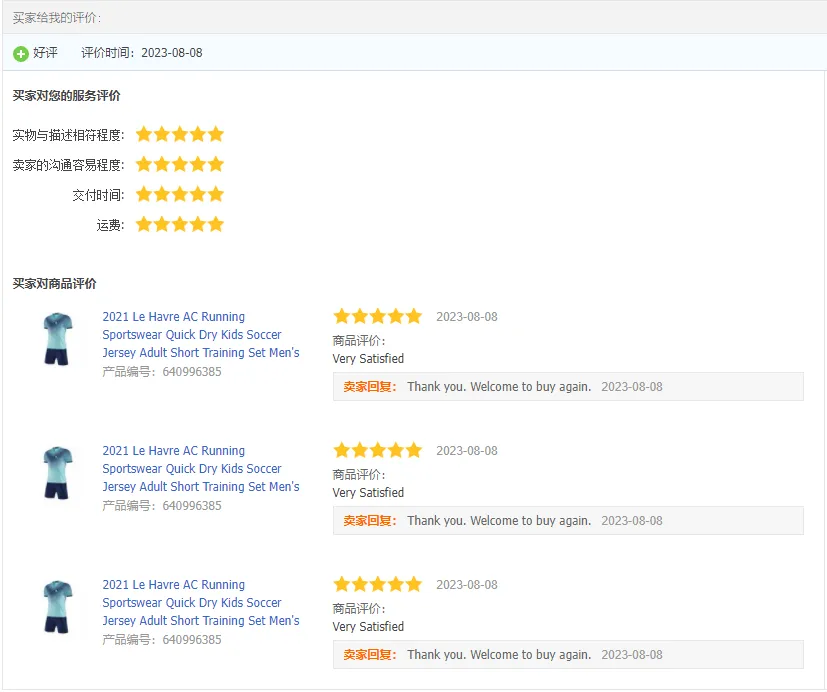The height and width of the screenshot is (692, 827).
Task: Click the stars beside 实物与描述相符程度
Action: pos(180,134)
